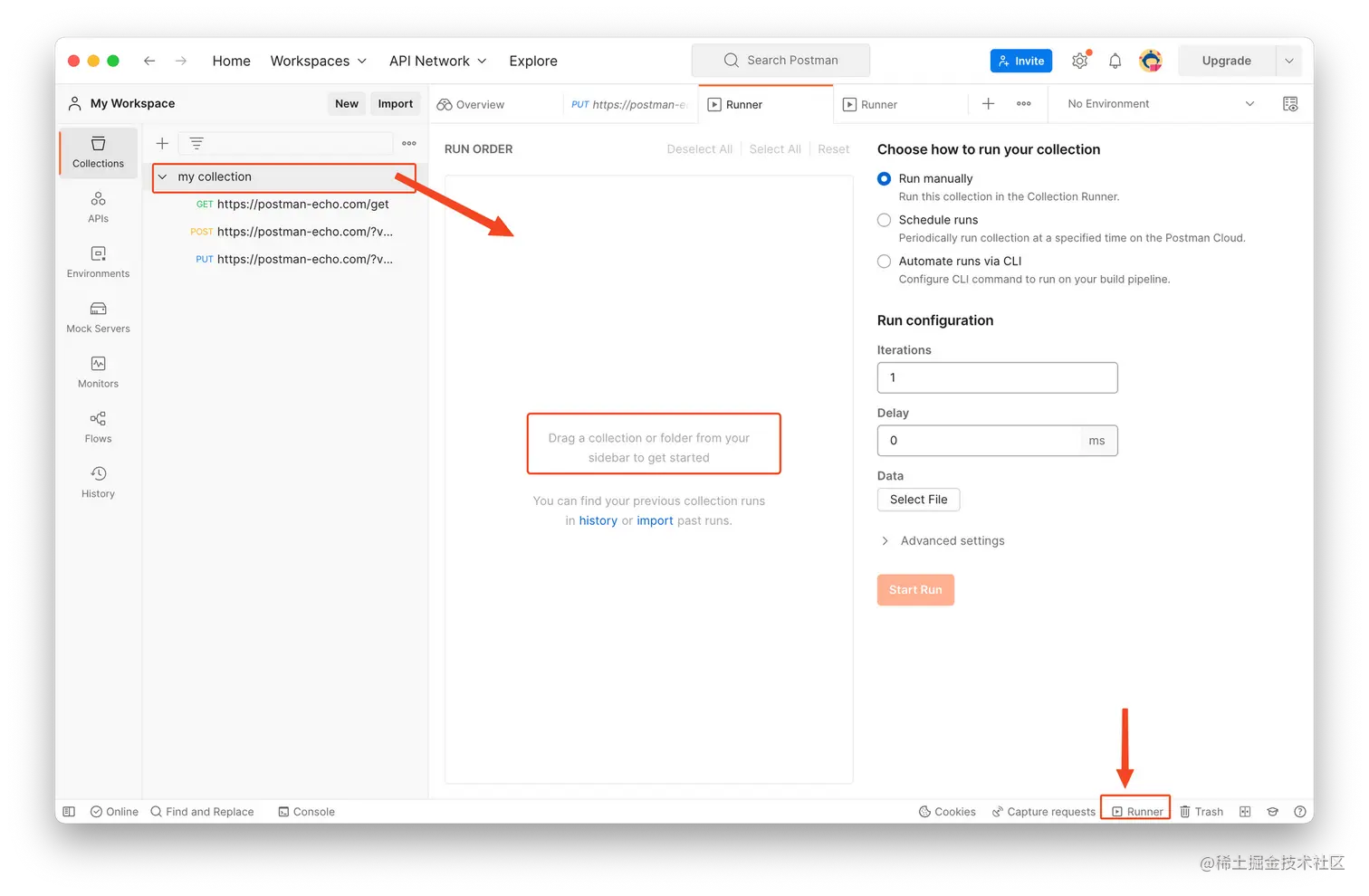Click the Invite button
The width and height of the screenshot is (1369, 896).
pos(1021,61)
